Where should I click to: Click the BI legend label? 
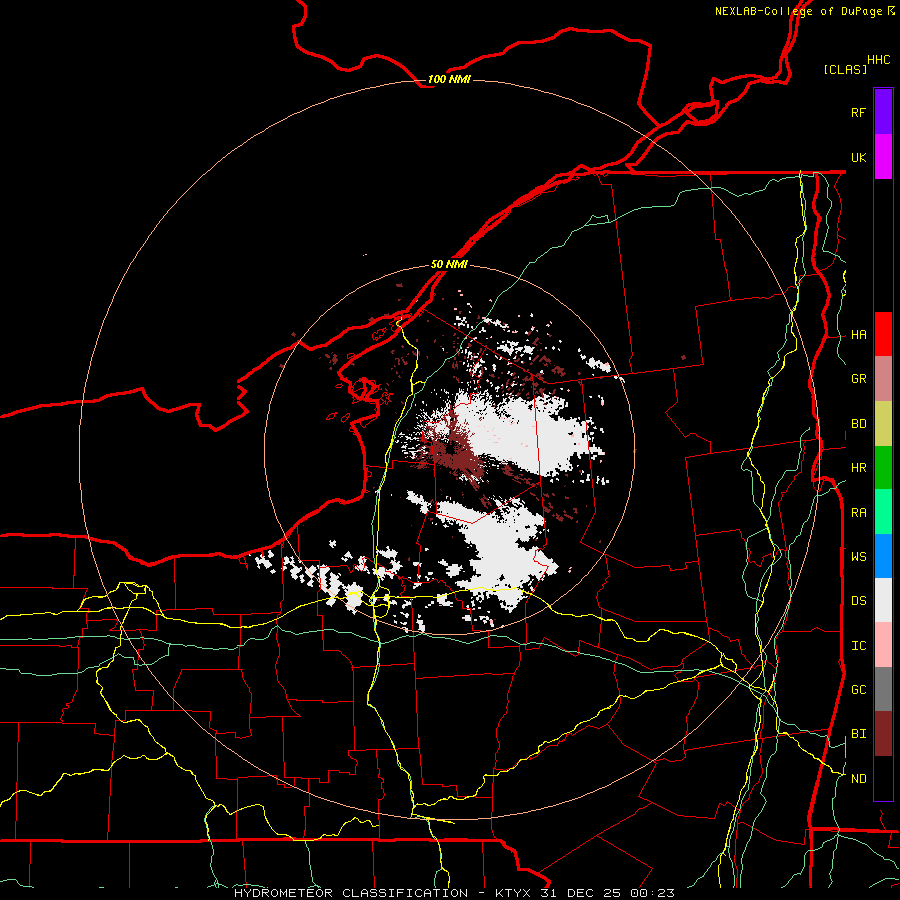pyautogui.click(x=858, y=734)
